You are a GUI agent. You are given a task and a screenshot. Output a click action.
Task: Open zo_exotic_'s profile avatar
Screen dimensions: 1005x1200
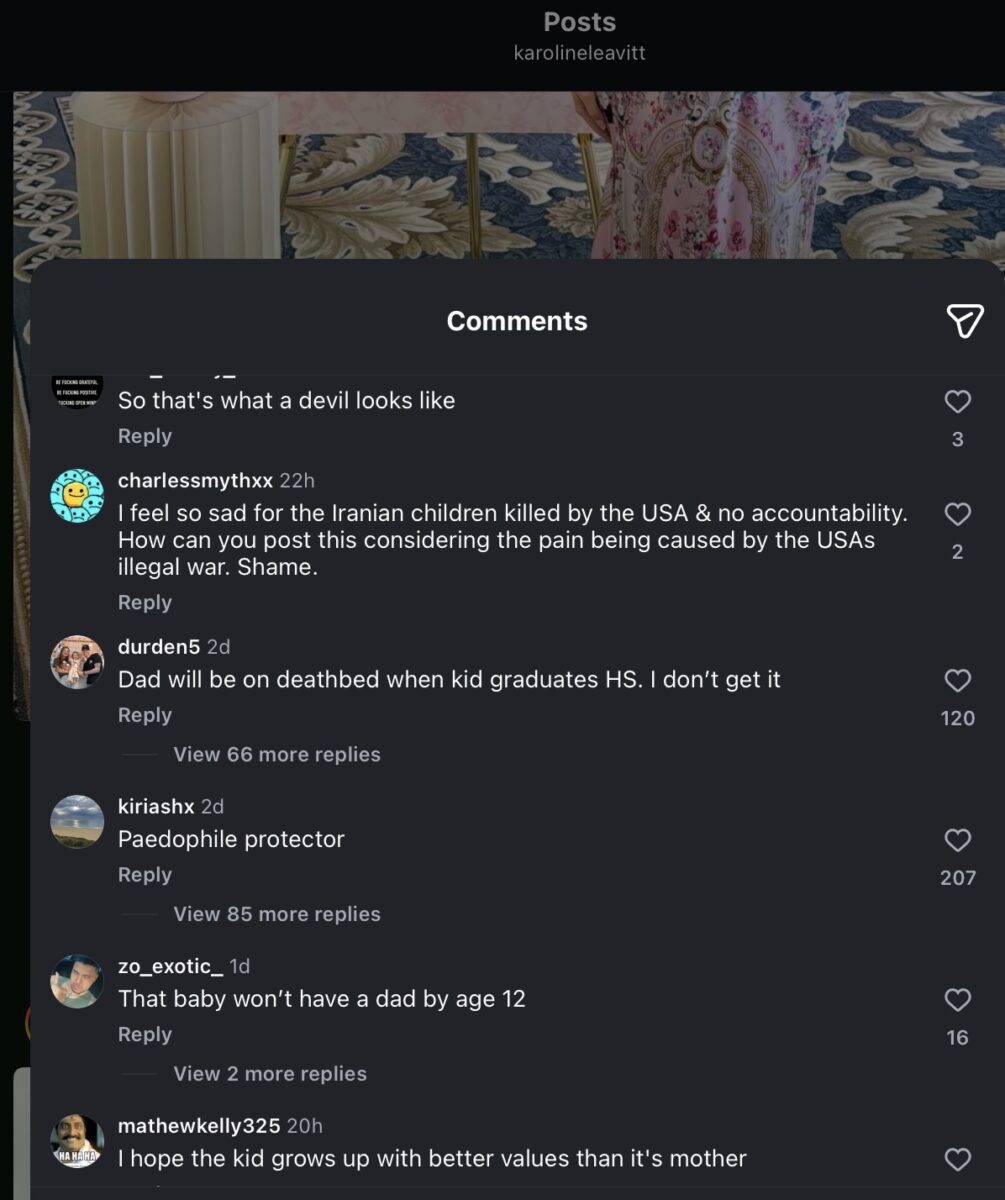point(77,981)
